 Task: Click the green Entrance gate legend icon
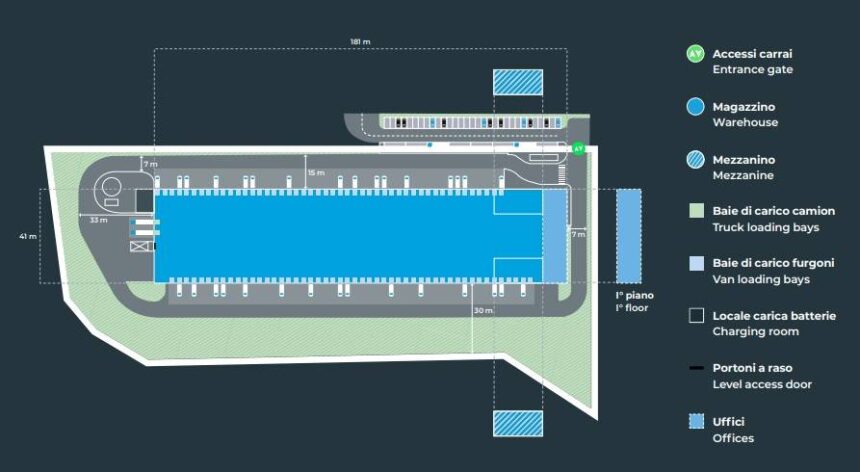pos(695,54)
